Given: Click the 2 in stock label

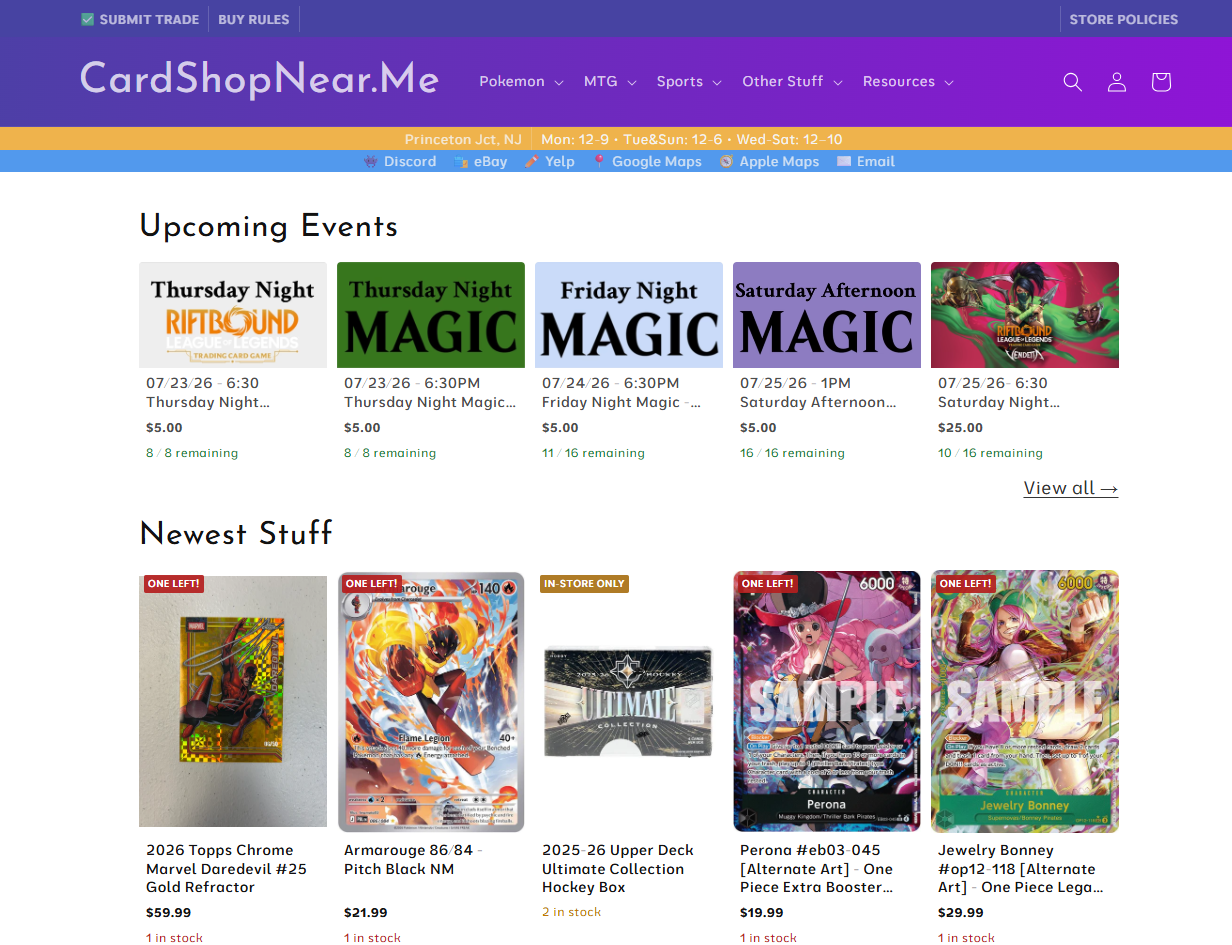Looking at the screenshot, I should pos(572,912).
